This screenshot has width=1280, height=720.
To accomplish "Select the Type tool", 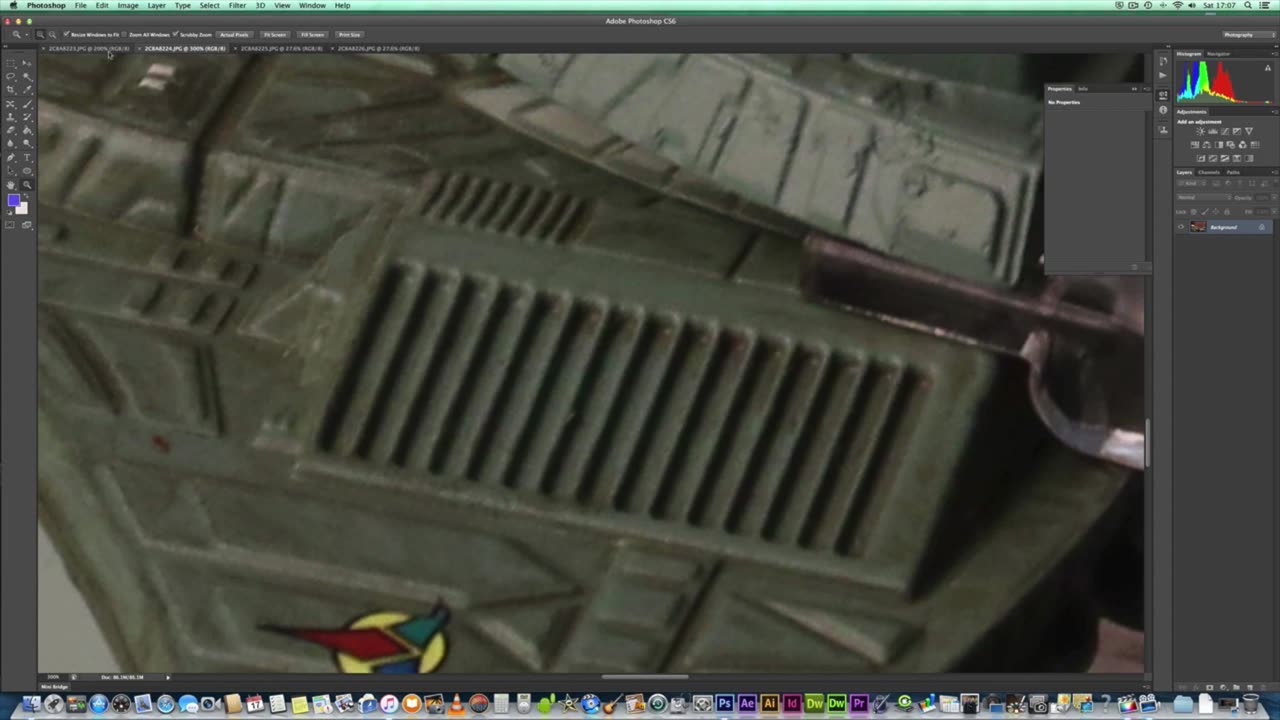I will tap(27, 158).
